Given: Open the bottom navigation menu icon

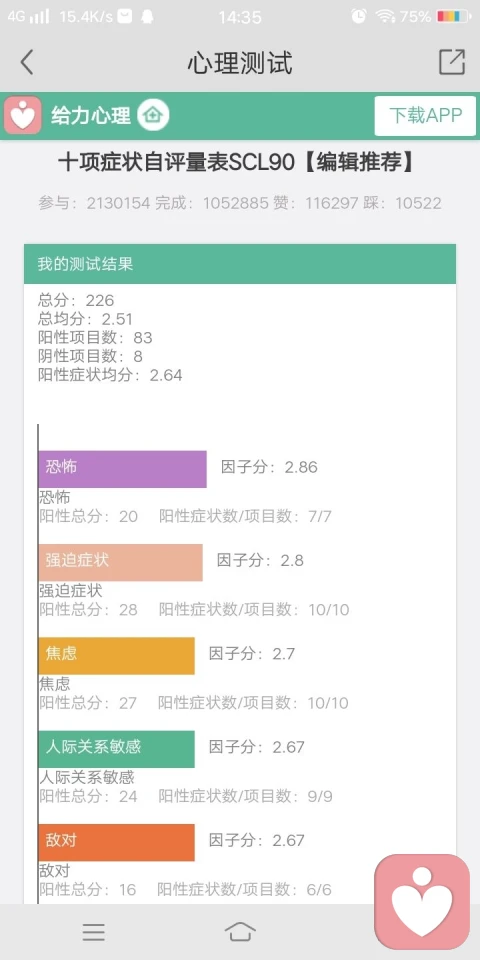Looking at the screenshot, I should point(94,932).
